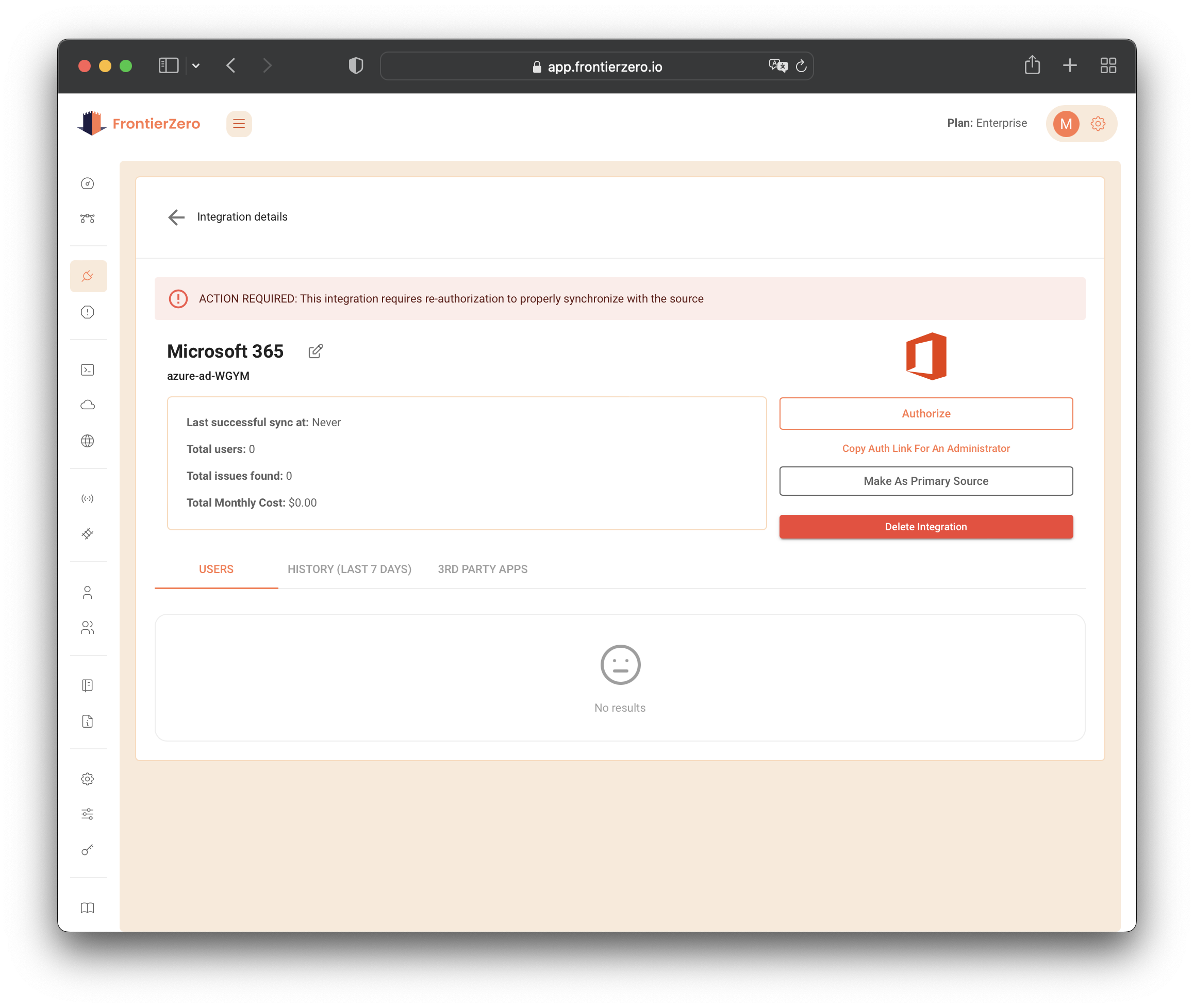
Task: Open the integrations plug icon in sidebar
Action: tap(88, 277)
